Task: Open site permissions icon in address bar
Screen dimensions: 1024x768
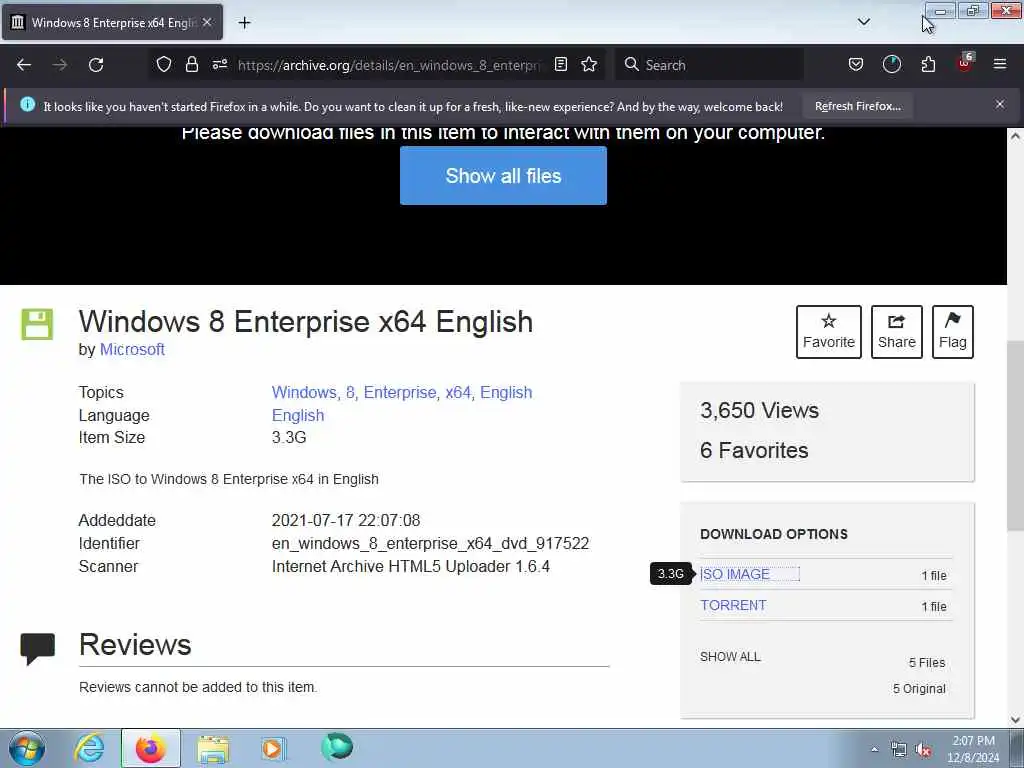Action: tap(219, 64)
